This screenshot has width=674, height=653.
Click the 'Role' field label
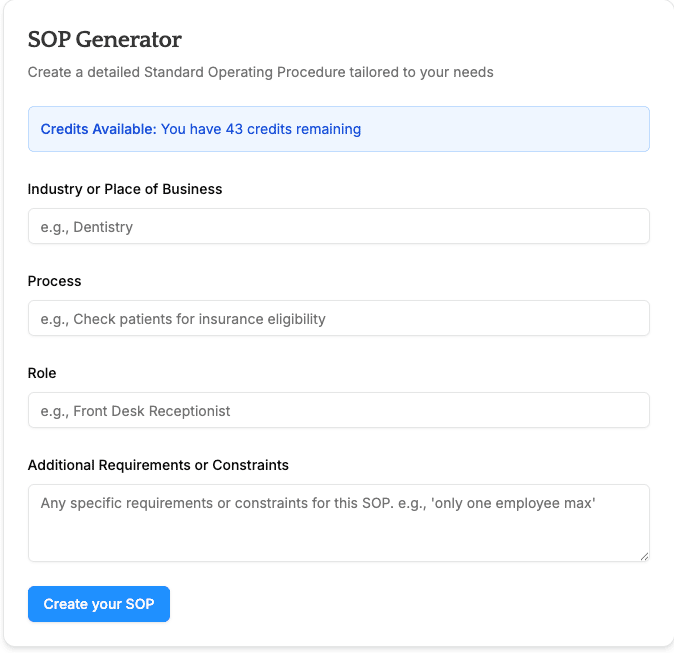[x=42, y=373]
